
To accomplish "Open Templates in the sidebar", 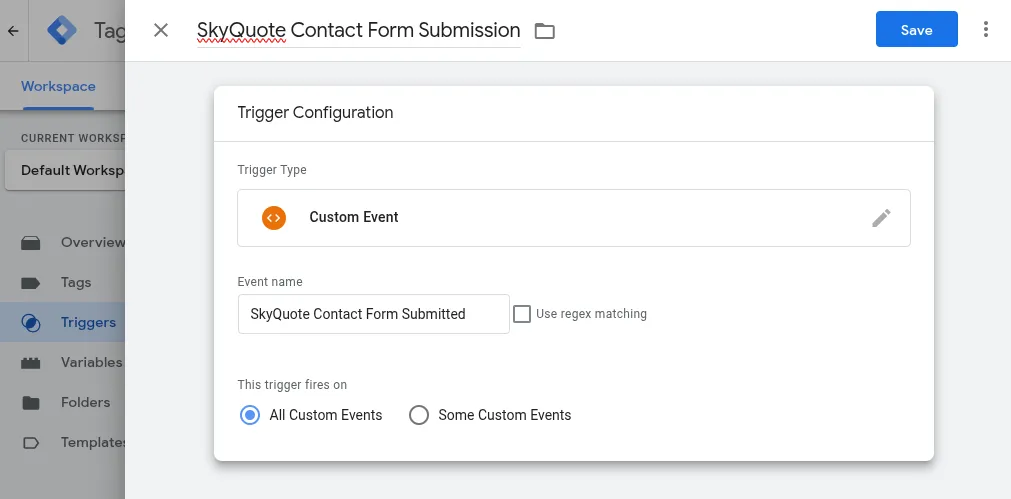I will pos(63,442).
